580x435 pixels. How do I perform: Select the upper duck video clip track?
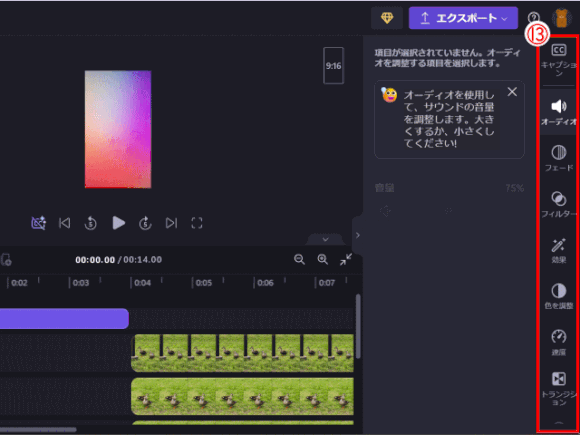coord(242,353)
